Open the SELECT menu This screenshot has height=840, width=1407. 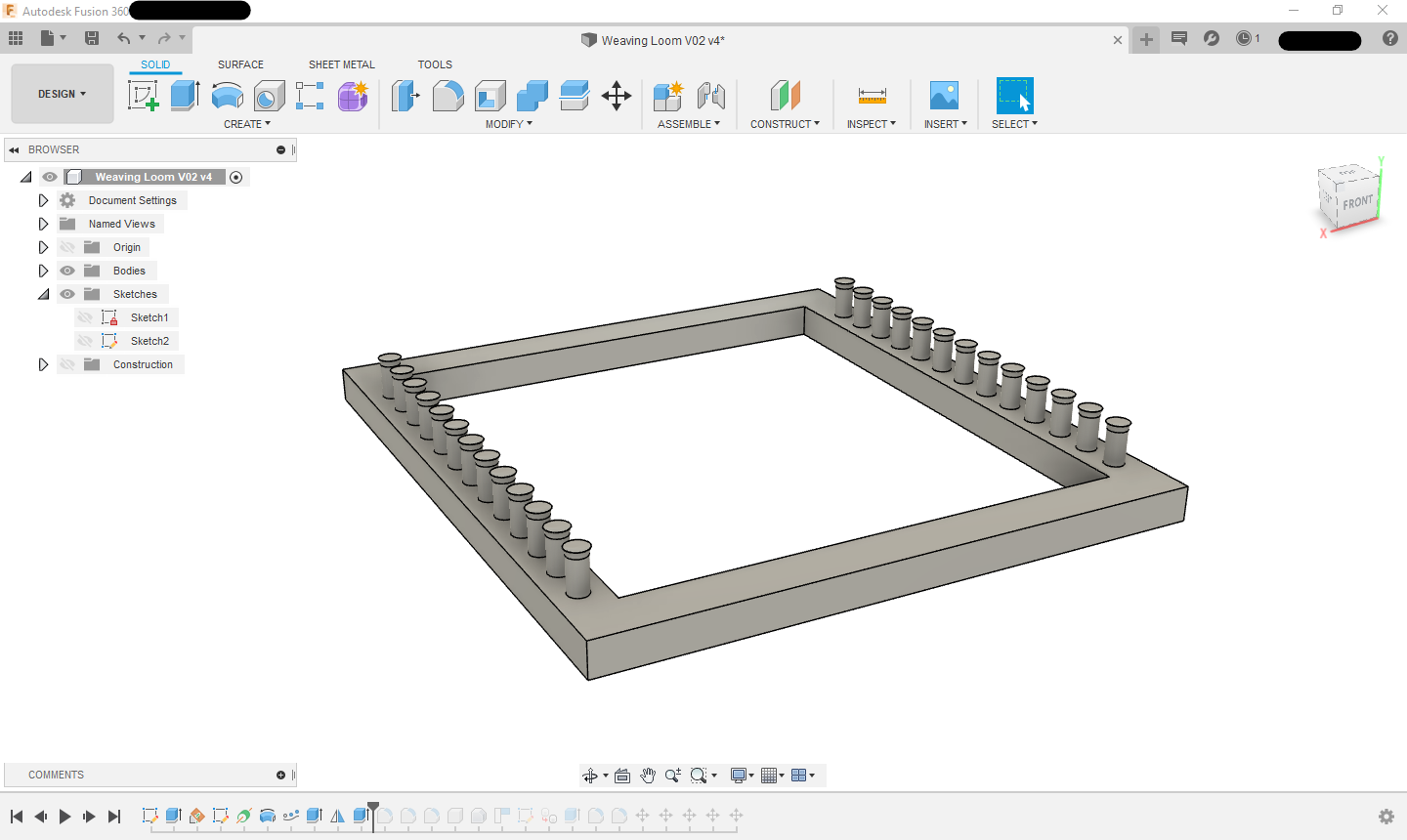point(1014,124)
